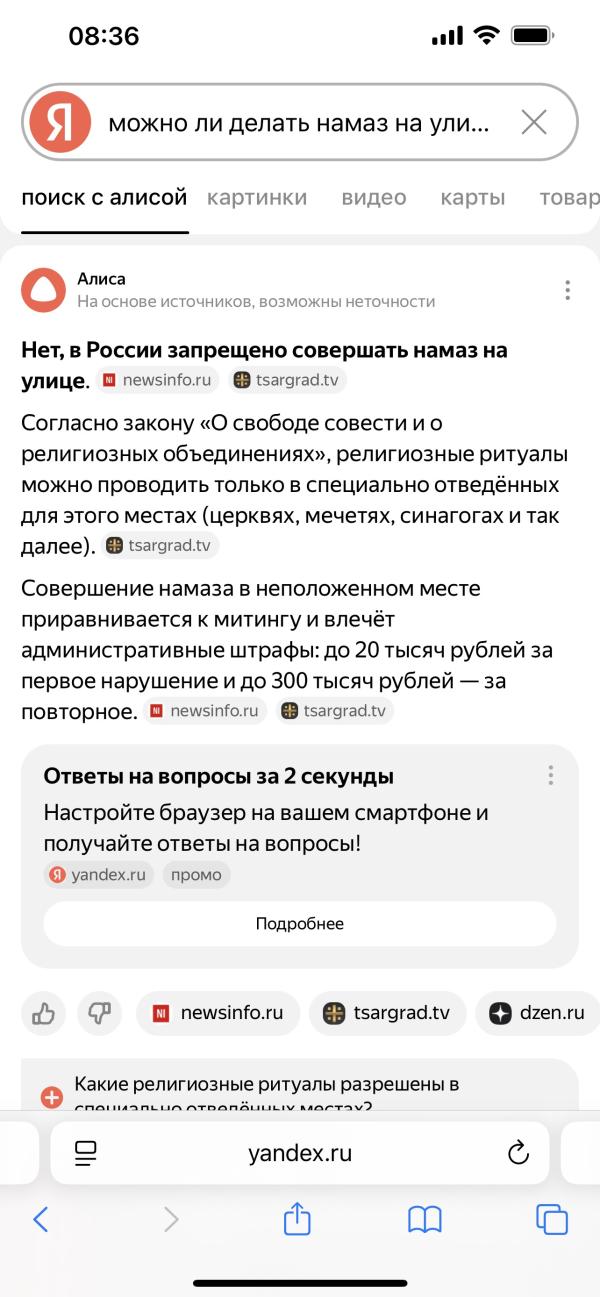Screen dimensions: 600x1297
Task: Open the Safari share sheet
Action: 297,1219
